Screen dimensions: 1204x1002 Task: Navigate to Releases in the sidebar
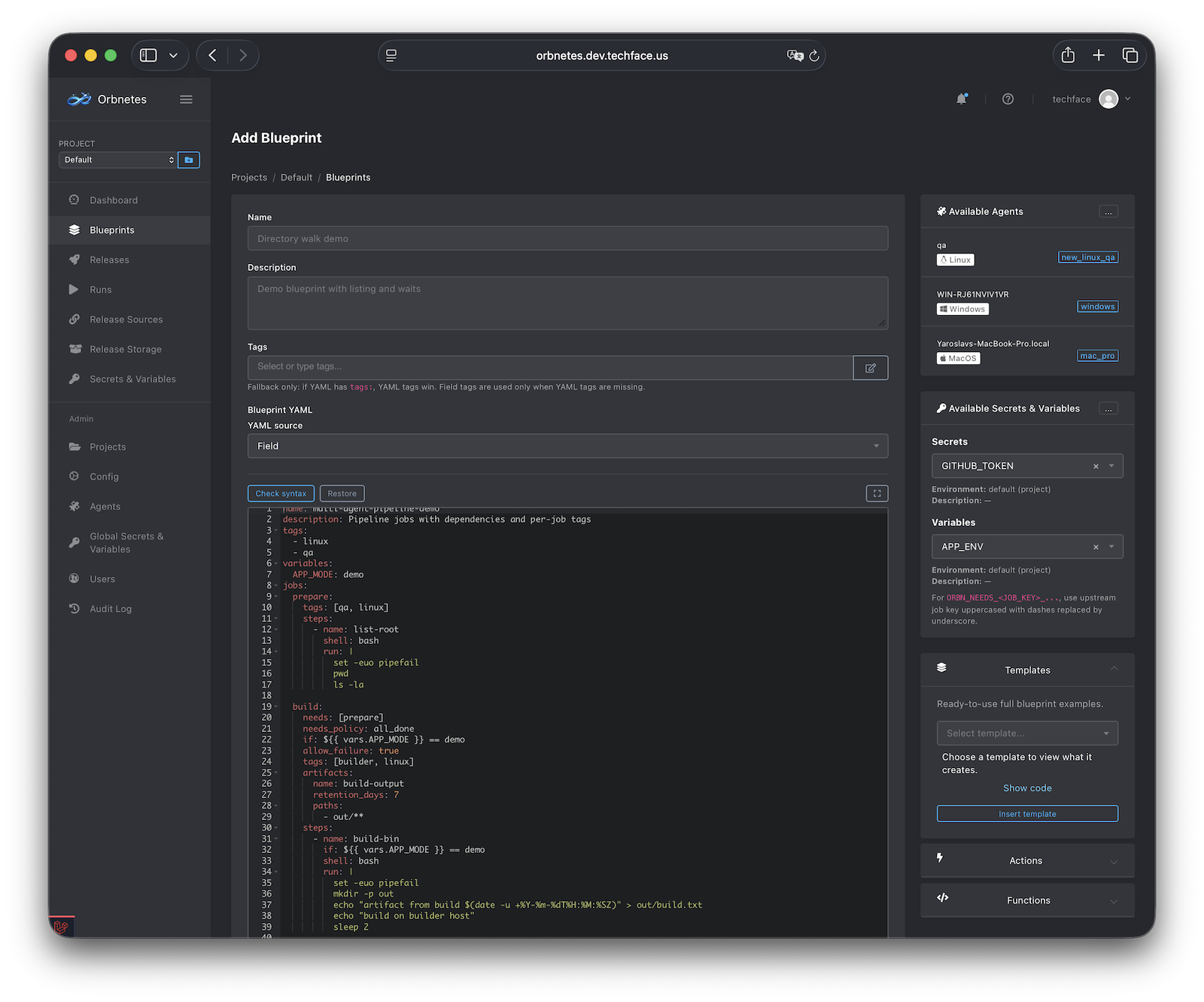[x=108, y=259]
